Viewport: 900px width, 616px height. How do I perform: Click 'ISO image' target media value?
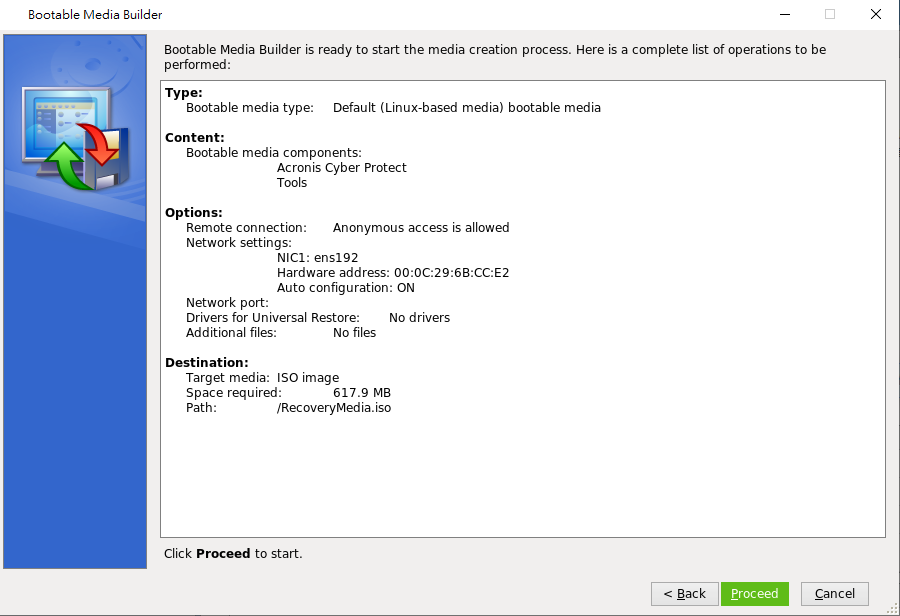point(308,378)
